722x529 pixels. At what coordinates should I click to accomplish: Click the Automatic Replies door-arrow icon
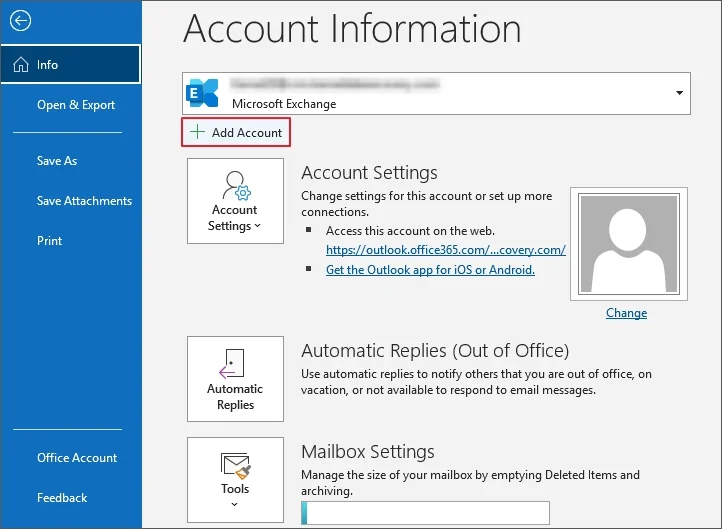click(232, 364)
